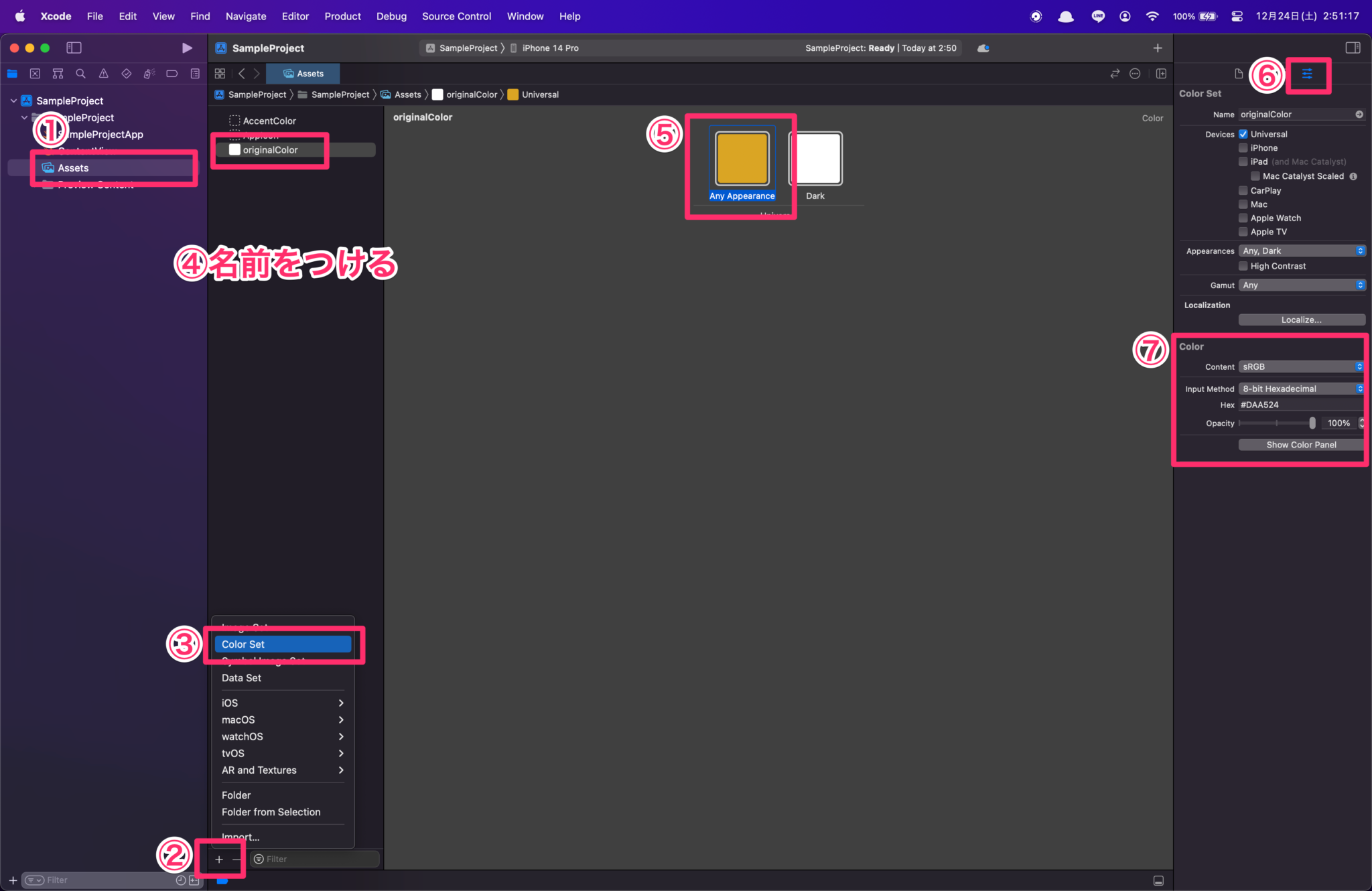Run the project with the play icon
The height and width of the screenshot is (891, 1372).
(x=187, y=48)
